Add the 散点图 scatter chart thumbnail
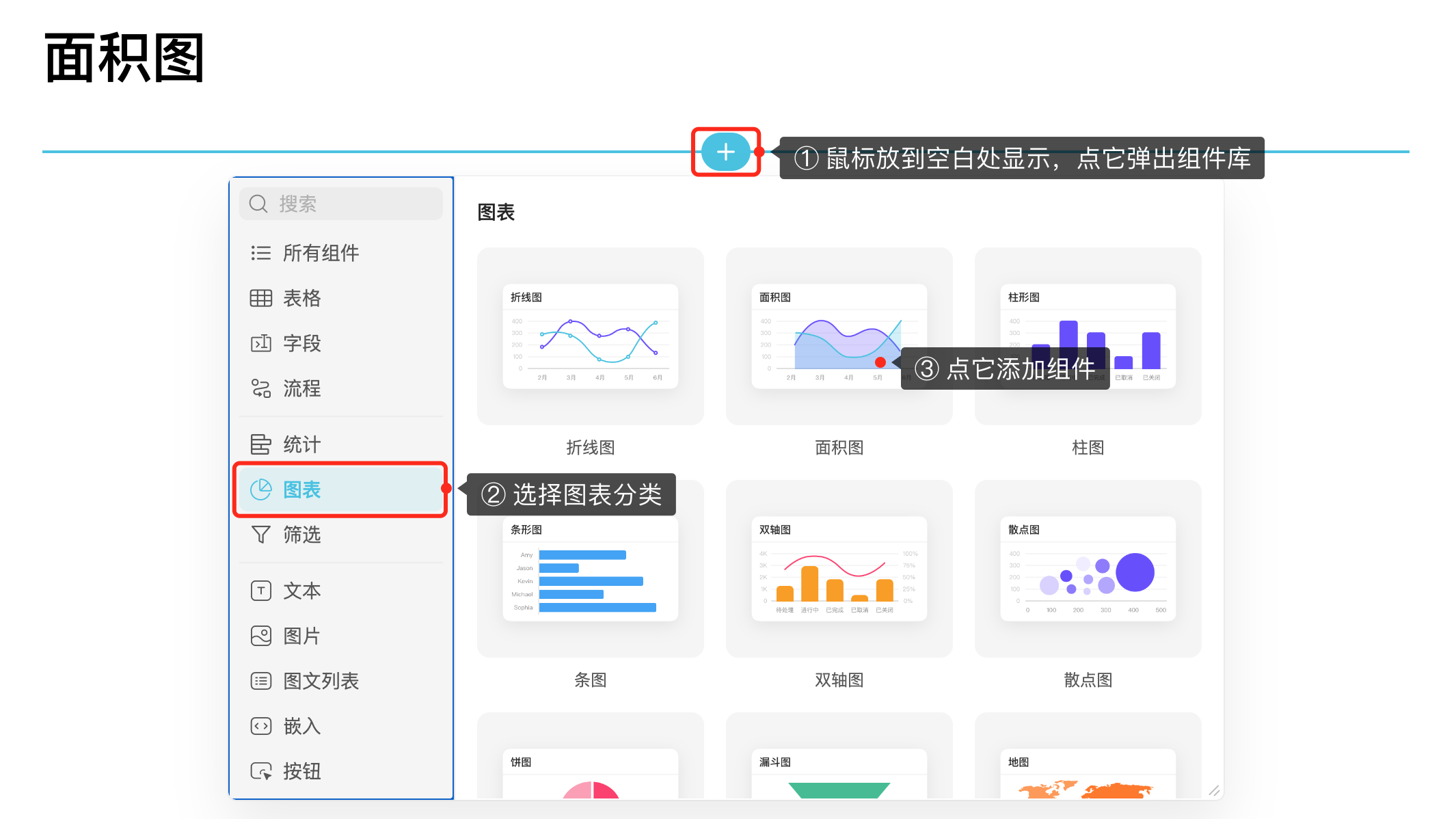Image resolution: width=1456 pixels, height=819 pixels. pos(1088,569)
